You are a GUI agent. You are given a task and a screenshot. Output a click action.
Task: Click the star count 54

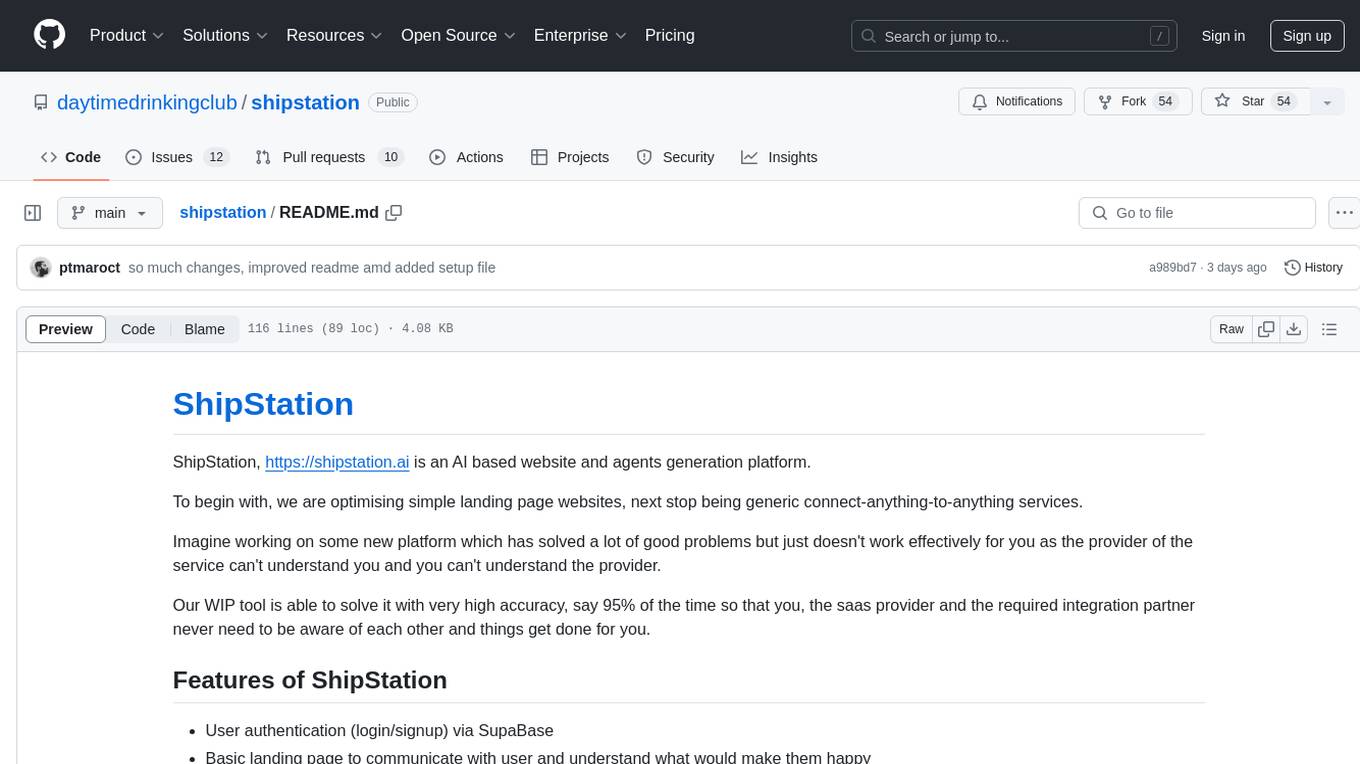pyautogui.click(x=1285, y=102)
